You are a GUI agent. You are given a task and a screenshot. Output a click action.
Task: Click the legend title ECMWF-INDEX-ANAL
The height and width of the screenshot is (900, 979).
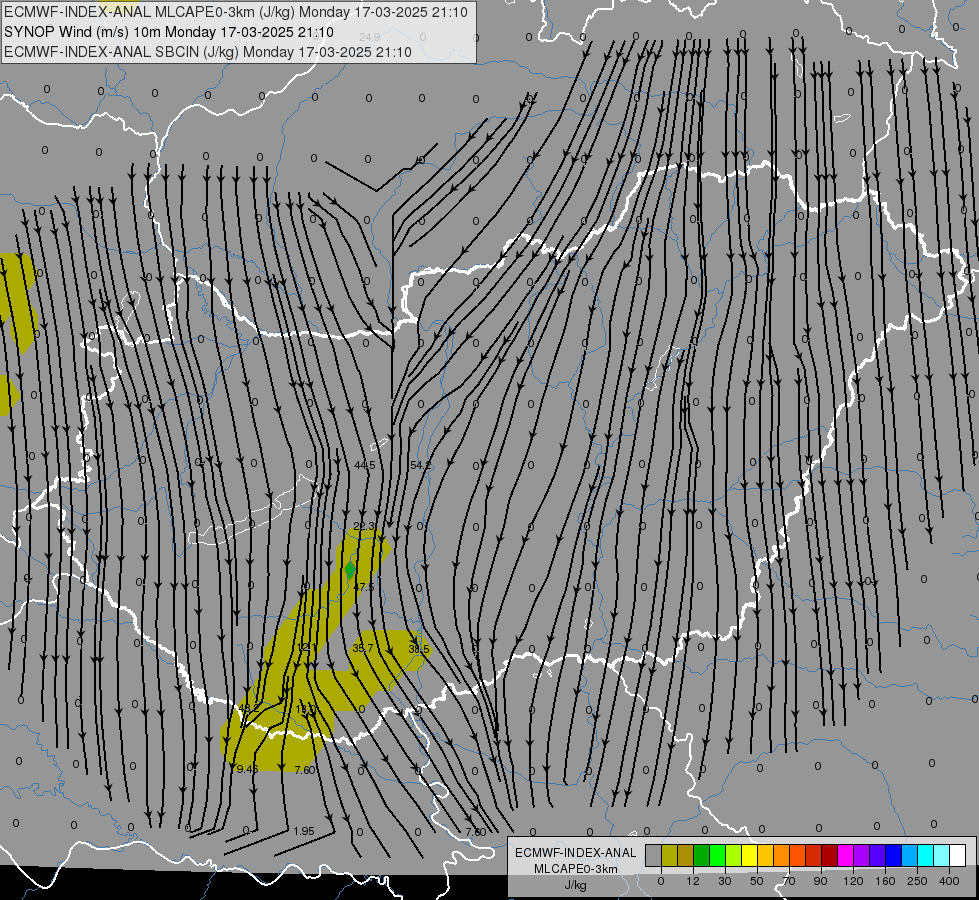coord(575,853)
